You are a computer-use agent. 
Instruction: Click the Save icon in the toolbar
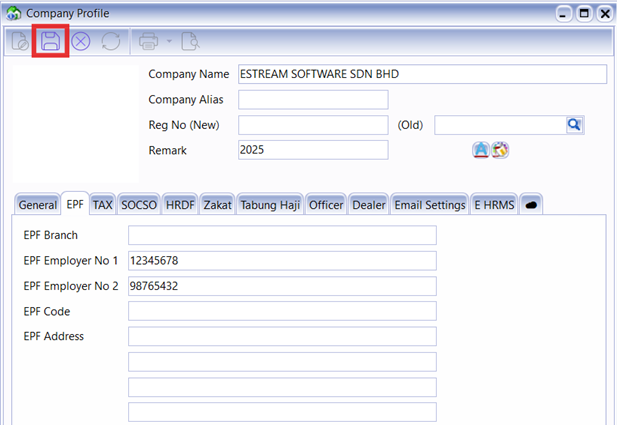coord(50,42)
